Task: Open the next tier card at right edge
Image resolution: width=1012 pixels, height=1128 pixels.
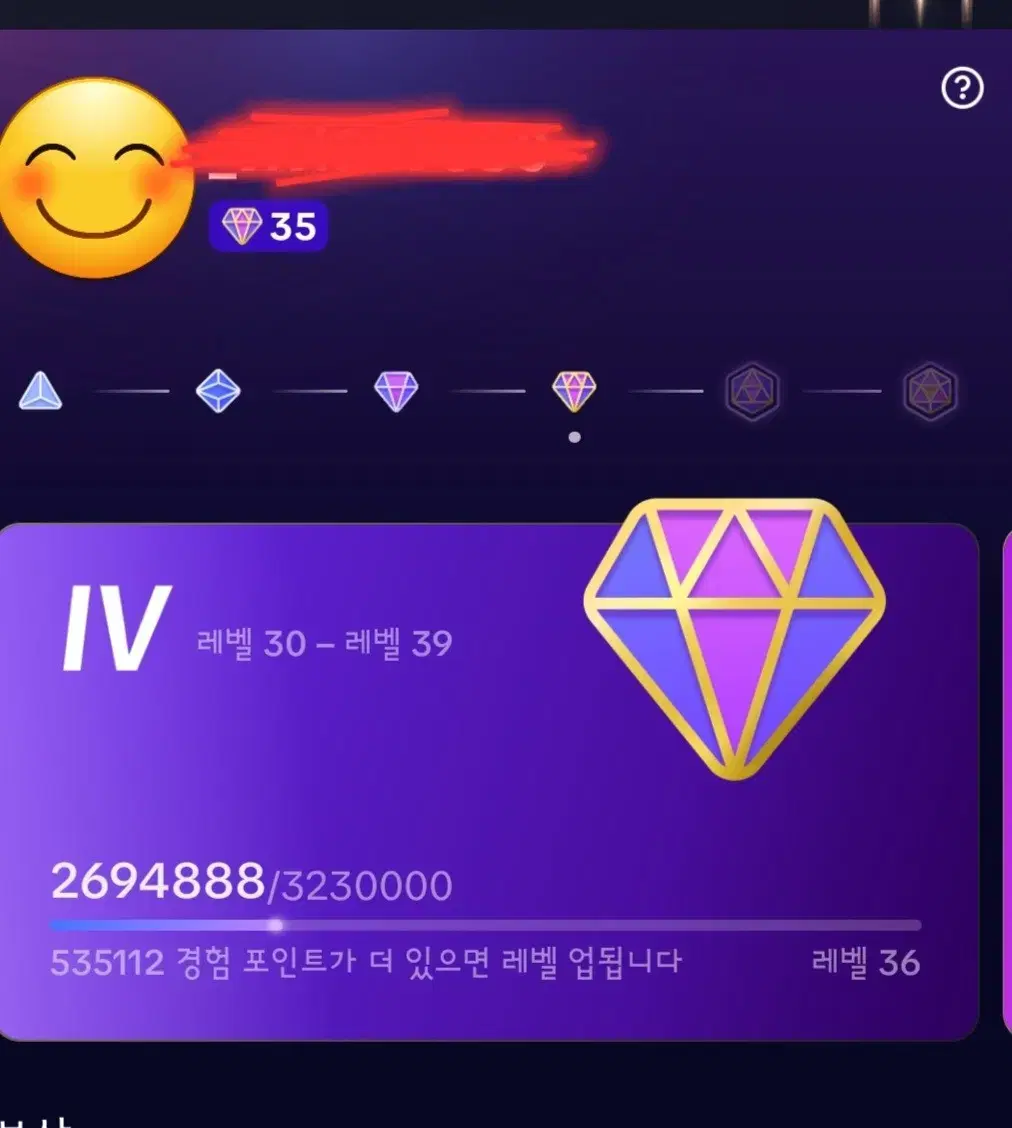Action: click(x=1007, y=782)
